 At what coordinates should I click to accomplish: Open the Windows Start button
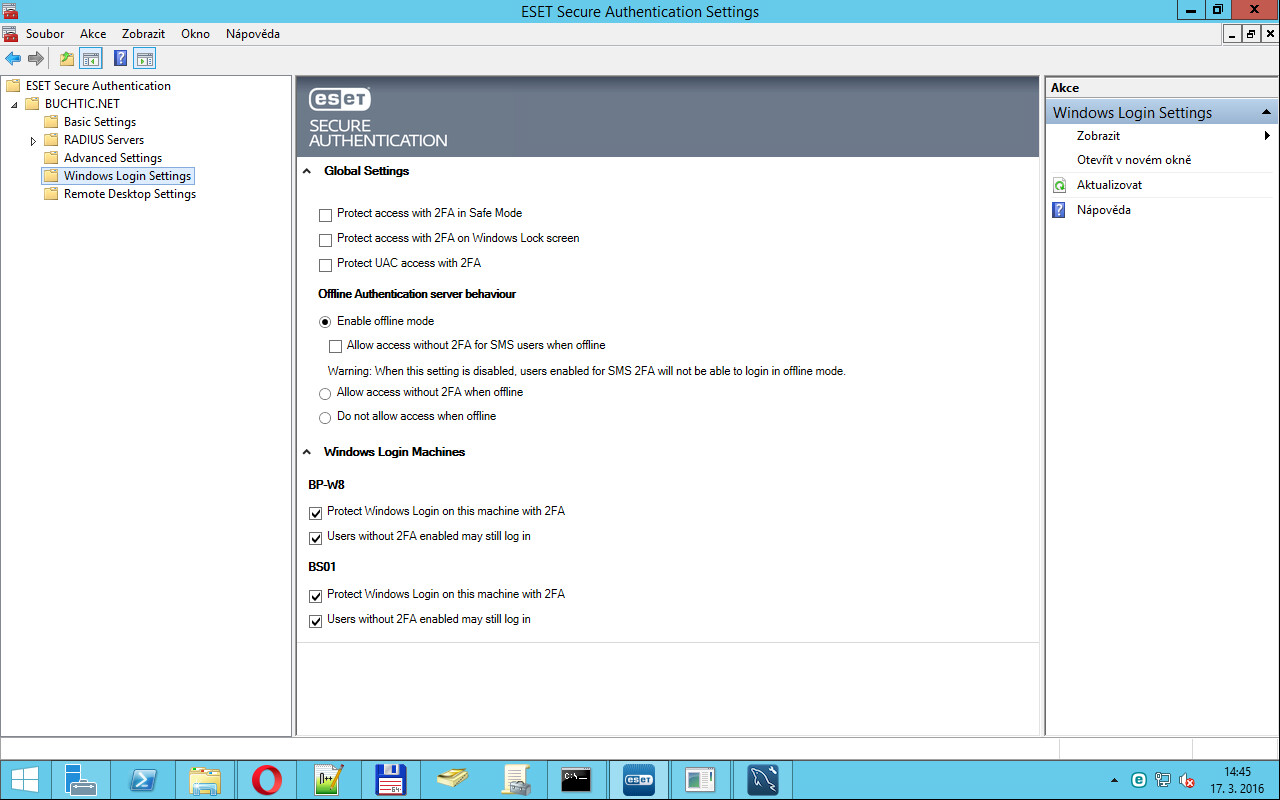pos(25,779)
